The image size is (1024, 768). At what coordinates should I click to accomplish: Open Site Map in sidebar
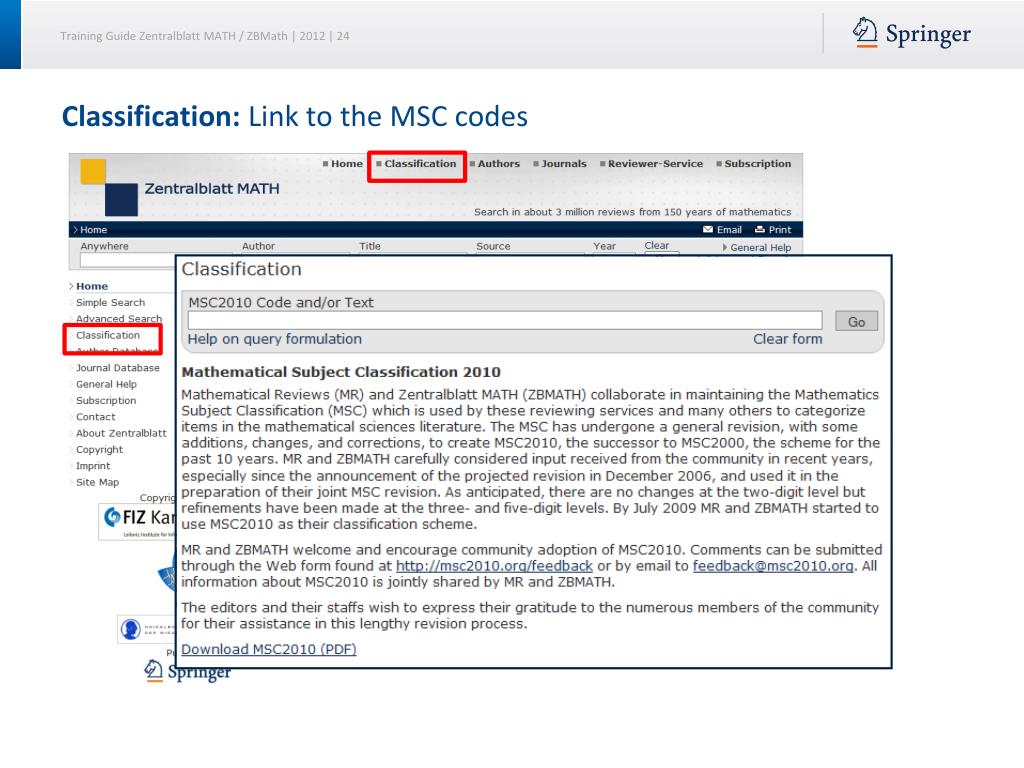coord(97,482)
